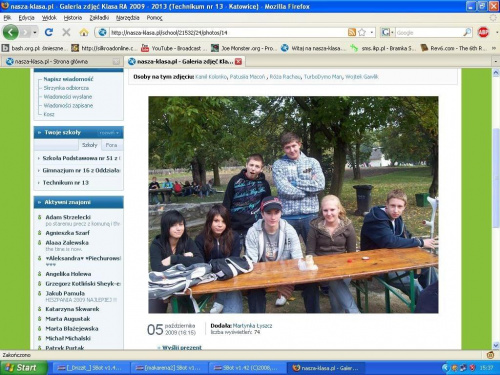Click the RSS feed icon in address bar
The image size is (500, 375).
click(352, 32)
